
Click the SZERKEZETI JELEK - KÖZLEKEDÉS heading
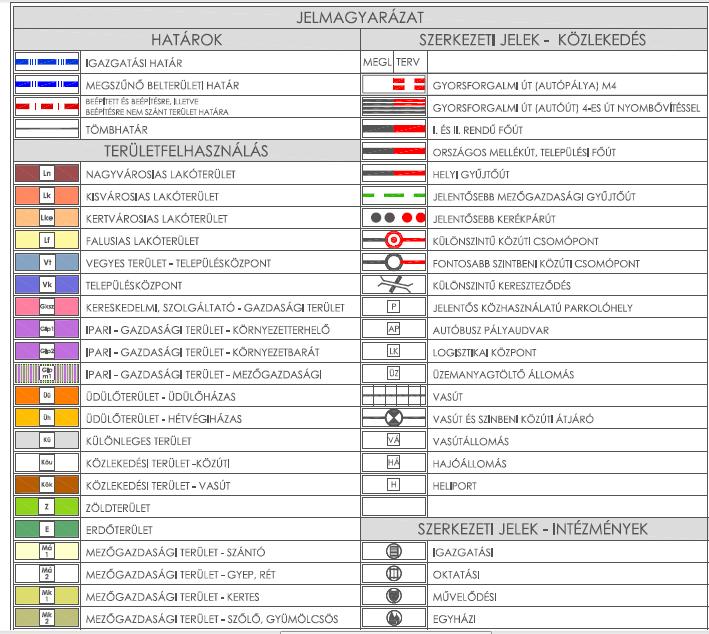pyautogui.click(x=532, y=40)
